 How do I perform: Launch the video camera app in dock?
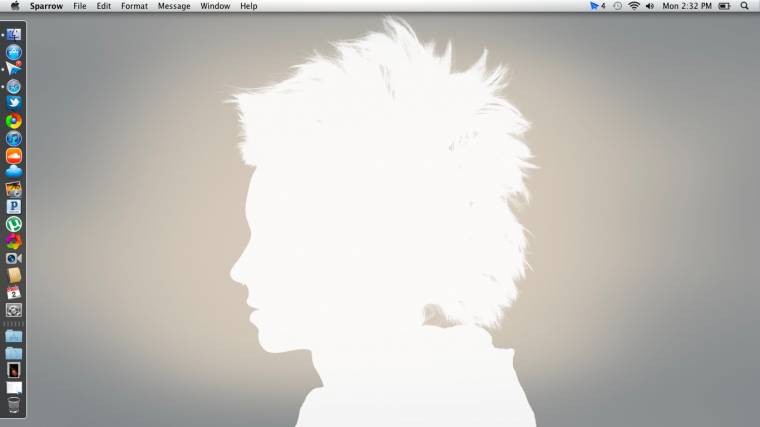click(x=14, y=258)
